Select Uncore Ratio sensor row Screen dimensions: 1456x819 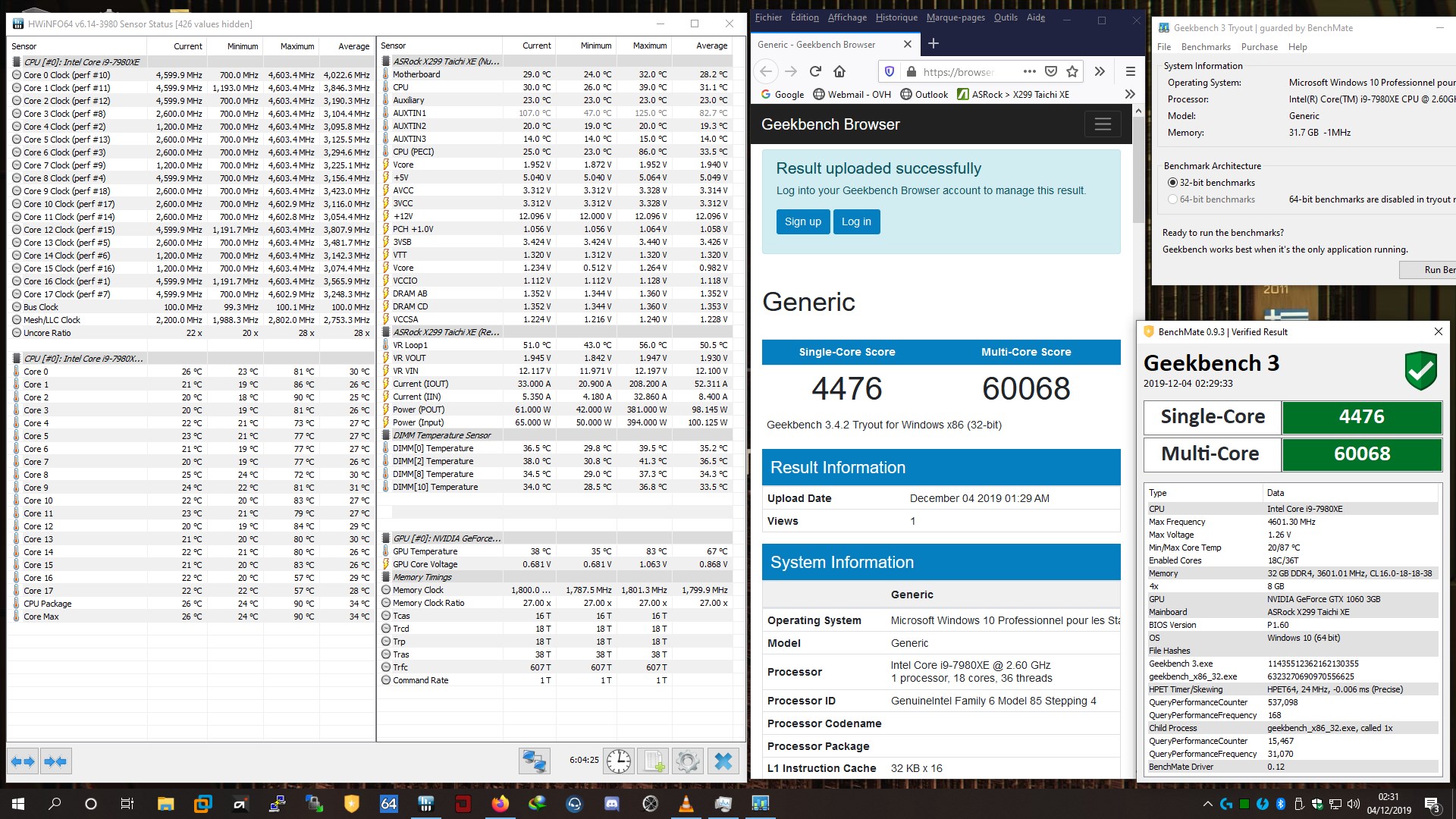click(190, 333)
